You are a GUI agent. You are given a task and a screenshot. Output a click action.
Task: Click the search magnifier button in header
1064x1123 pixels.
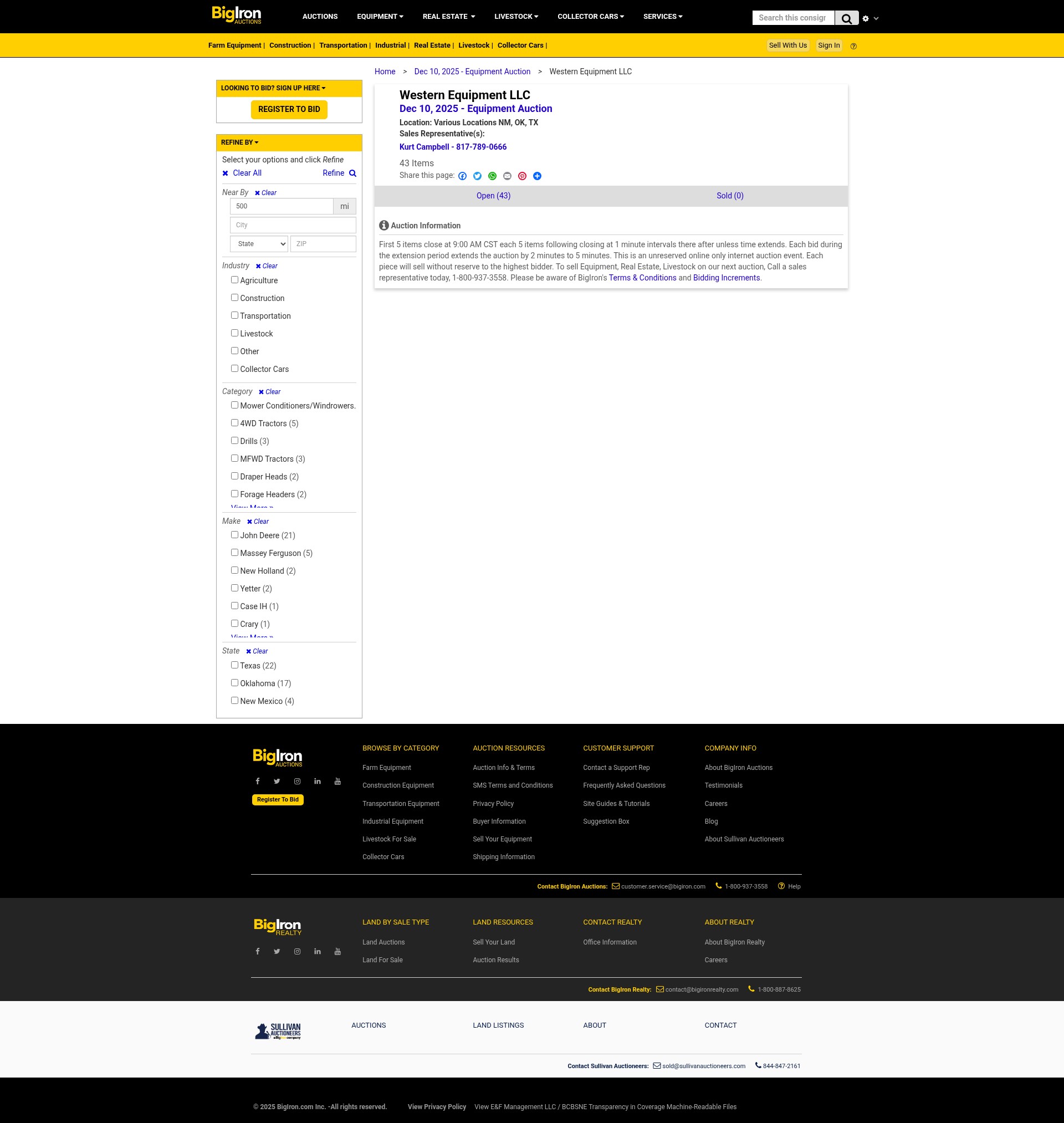(846, 18)
